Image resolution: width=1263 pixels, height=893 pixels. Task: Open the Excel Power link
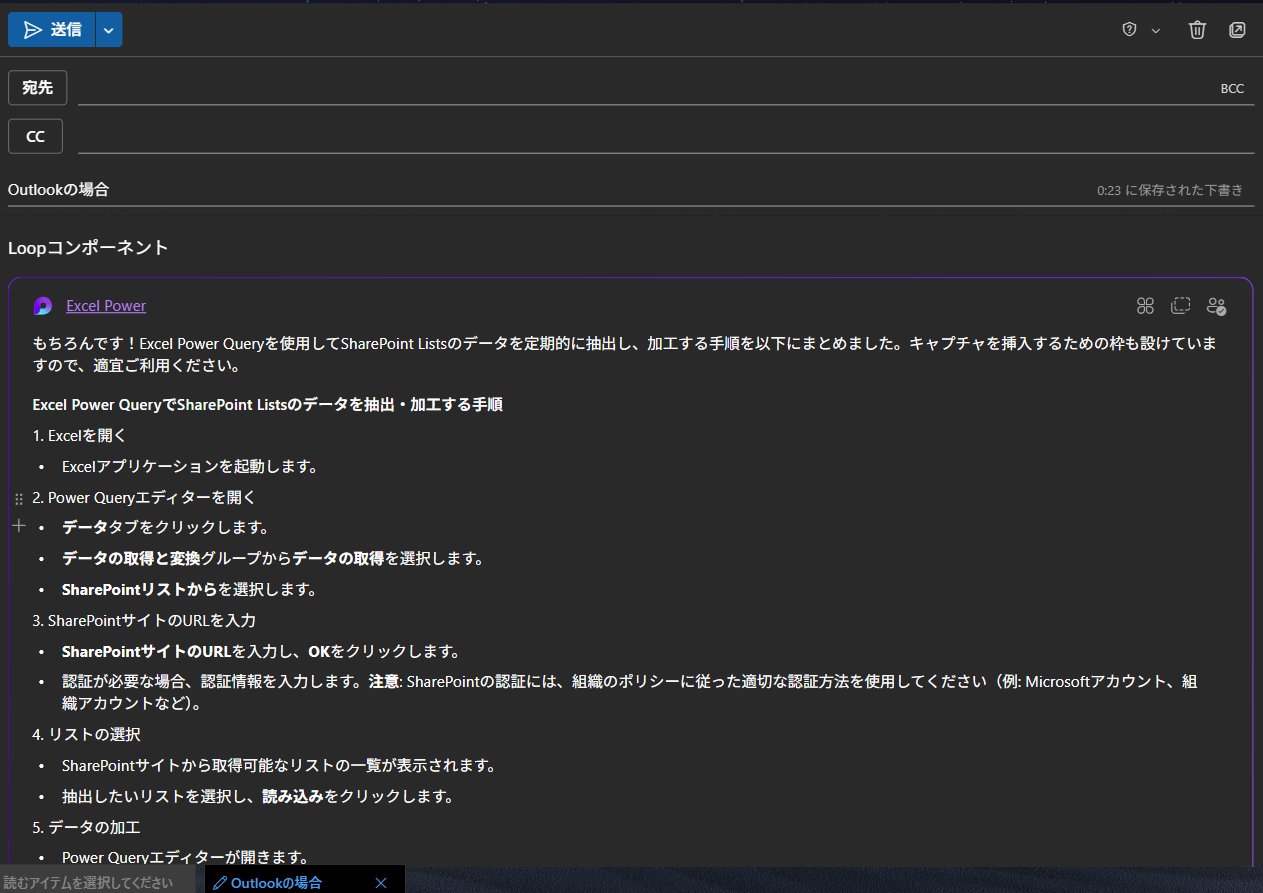click(105, 306)
